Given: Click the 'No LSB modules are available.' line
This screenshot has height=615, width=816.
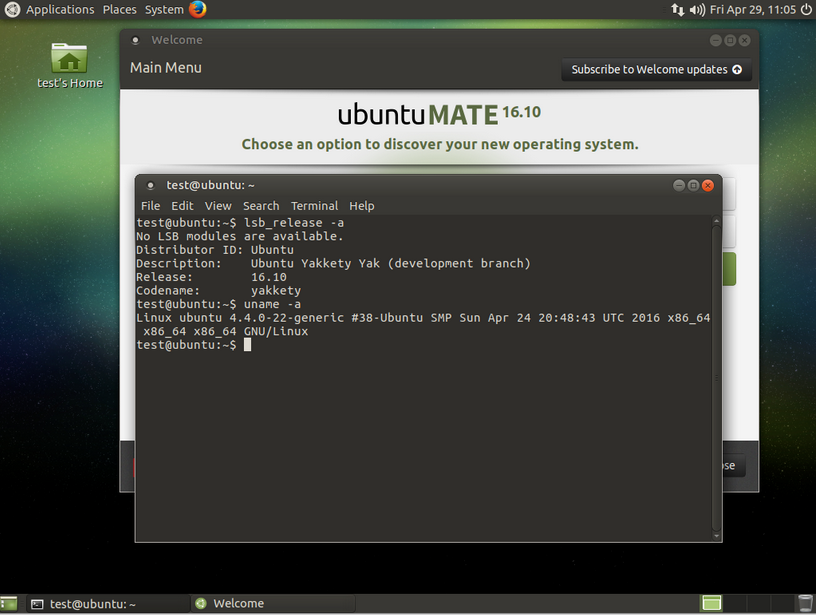Looking at the screenshot, I should pyautogui.click(x=240, y=236).
